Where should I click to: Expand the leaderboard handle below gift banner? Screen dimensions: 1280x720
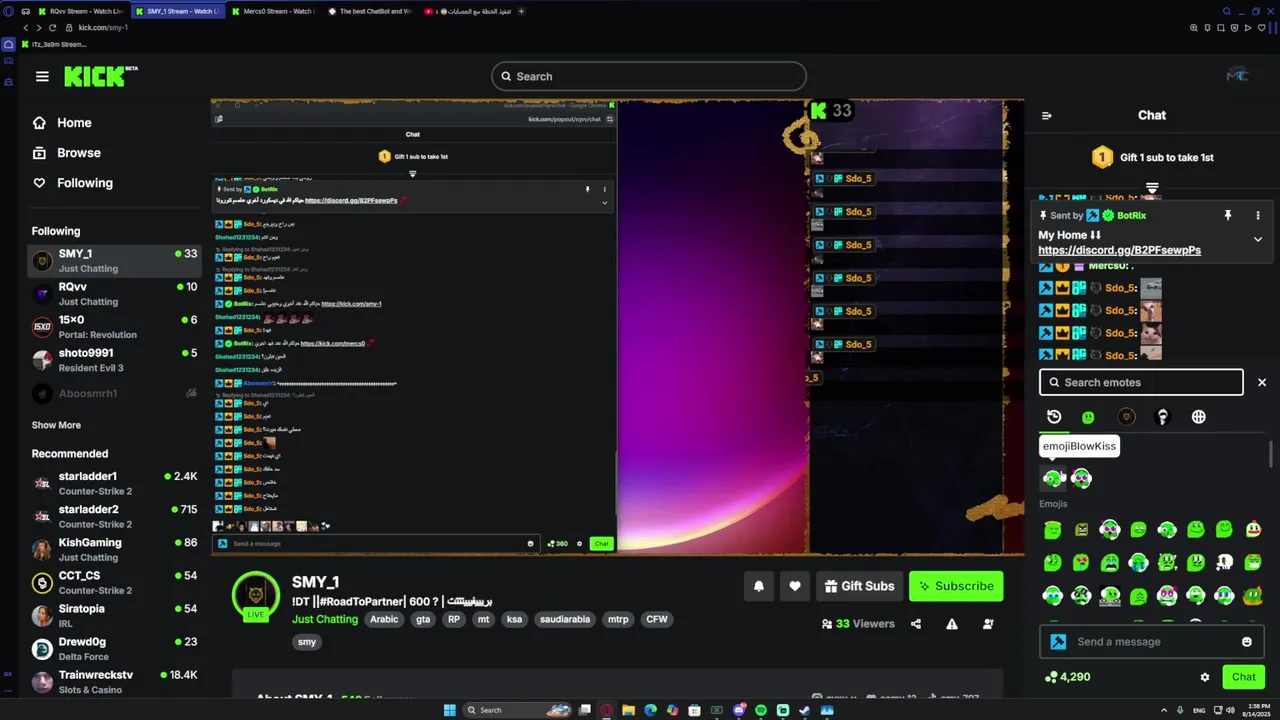tap(1152, 188)
